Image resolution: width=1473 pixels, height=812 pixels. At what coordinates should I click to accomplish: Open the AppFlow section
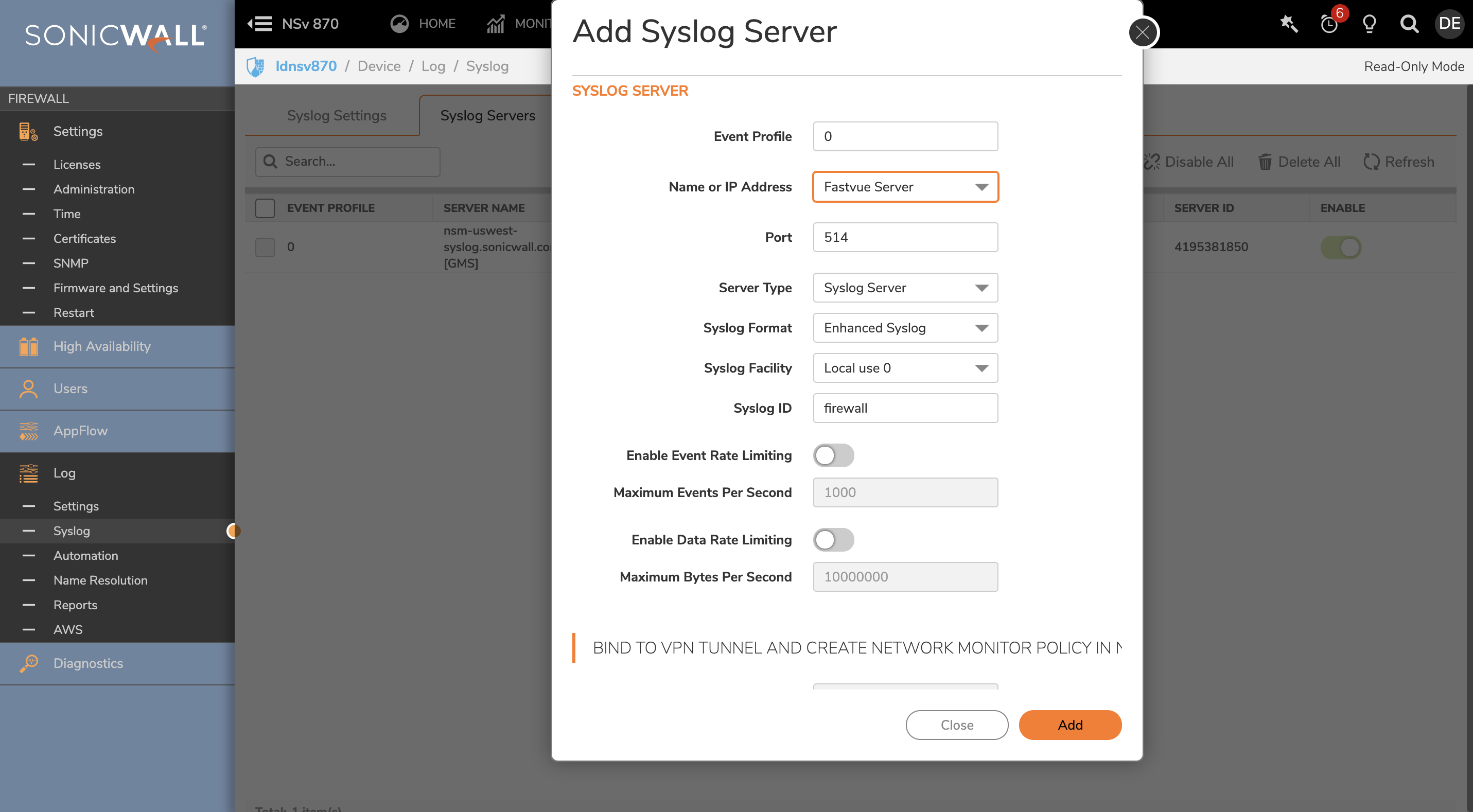click(80, 431)
